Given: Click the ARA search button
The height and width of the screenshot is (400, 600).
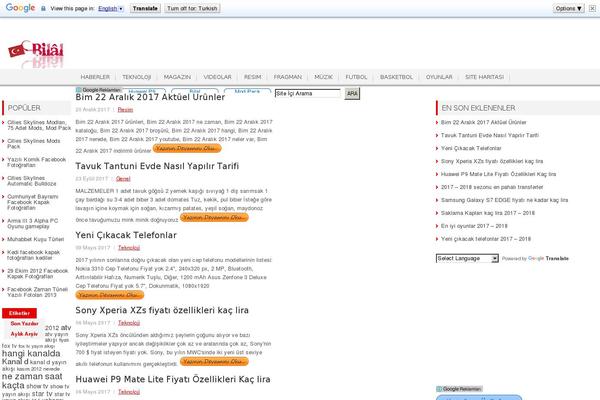Looking at the screenshot, I should click(352, 93).
